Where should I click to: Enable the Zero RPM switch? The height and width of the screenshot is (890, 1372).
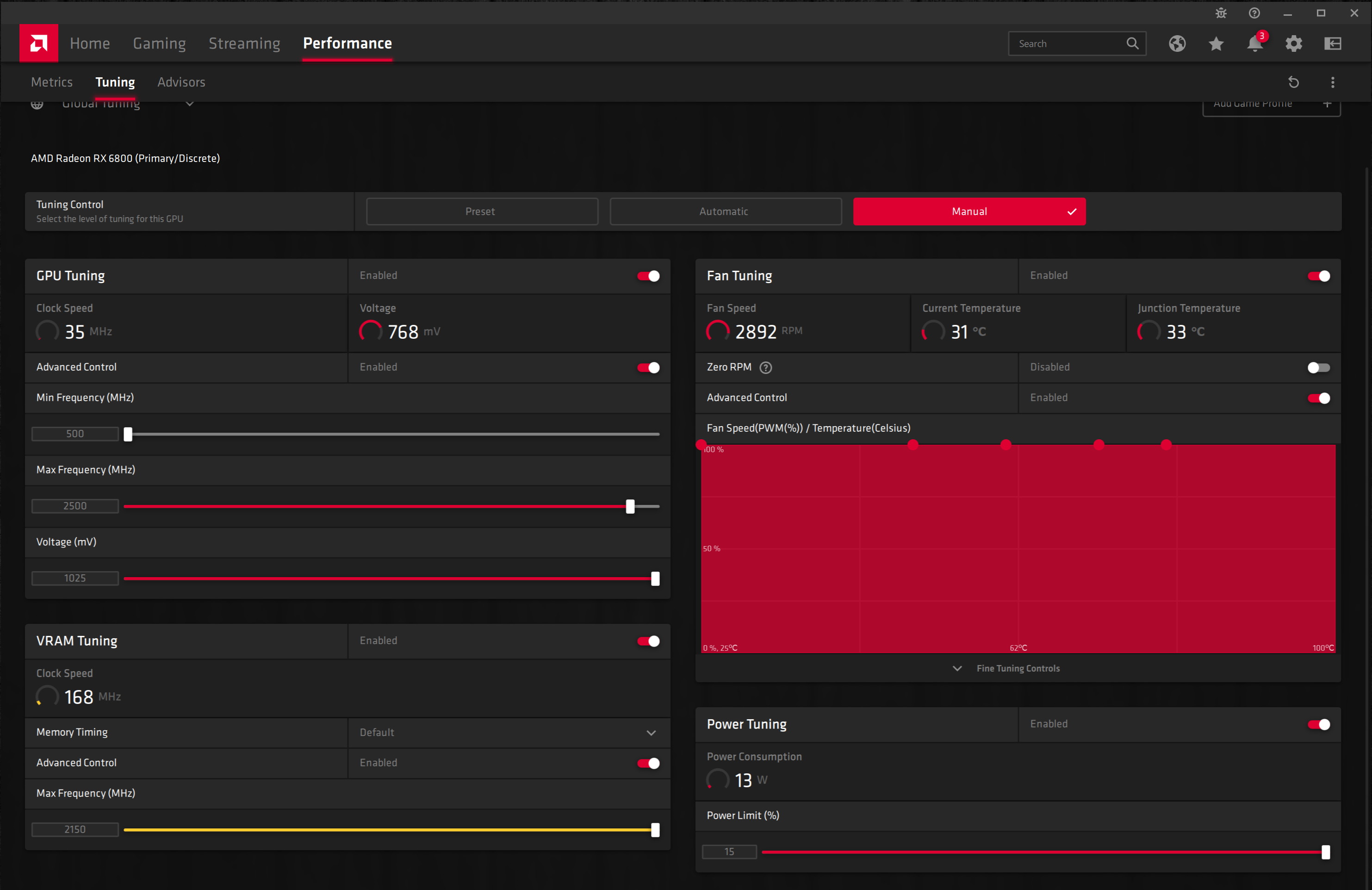pos(1319,368)
